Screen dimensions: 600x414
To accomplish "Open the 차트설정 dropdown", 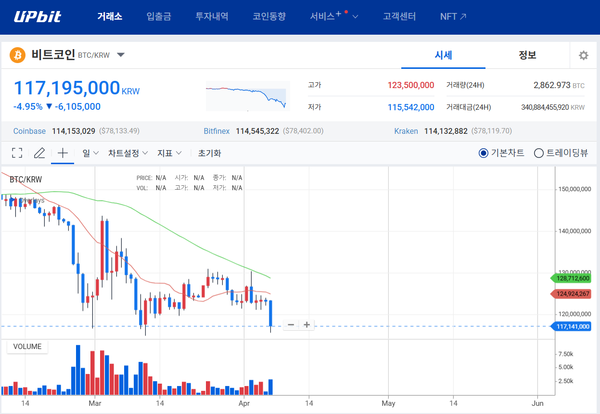I will [128, 153].
